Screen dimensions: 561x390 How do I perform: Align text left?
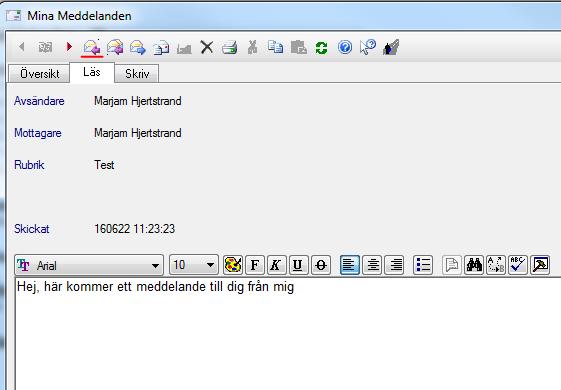(350, 265)
